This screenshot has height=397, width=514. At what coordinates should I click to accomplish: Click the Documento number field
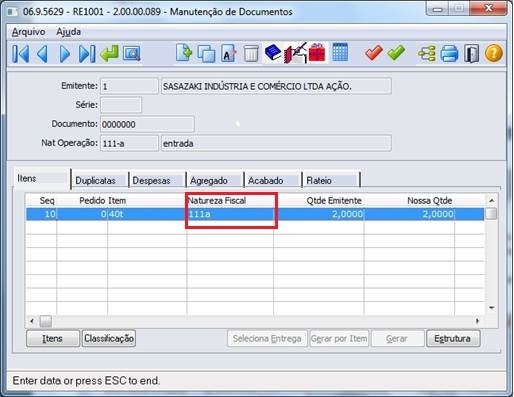point(147,124)
